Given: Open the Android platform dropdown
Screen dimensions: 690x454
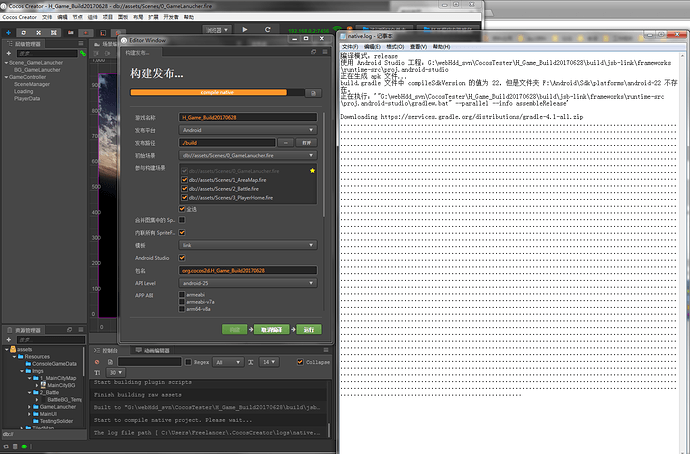Looking at the screenshot, I should (x=248, y=130).
